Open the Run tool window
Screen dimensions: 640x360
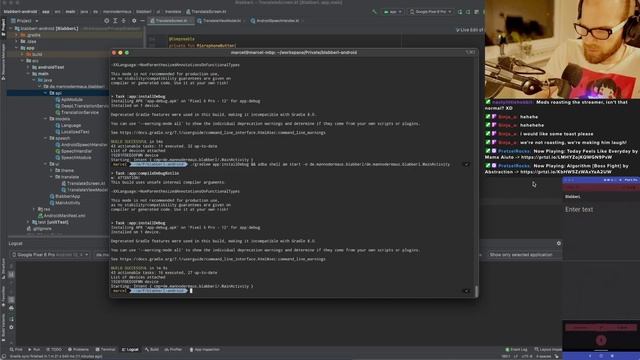coord(34,349)
